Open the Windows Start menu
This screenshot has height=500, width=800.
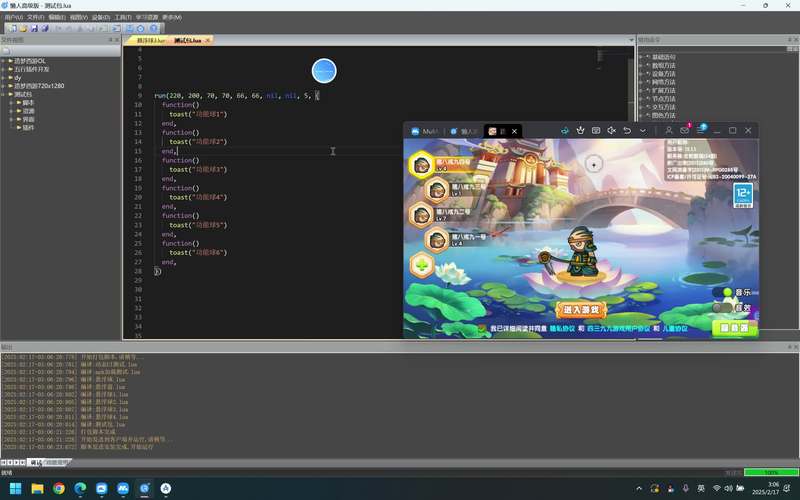tap(15, 488)
